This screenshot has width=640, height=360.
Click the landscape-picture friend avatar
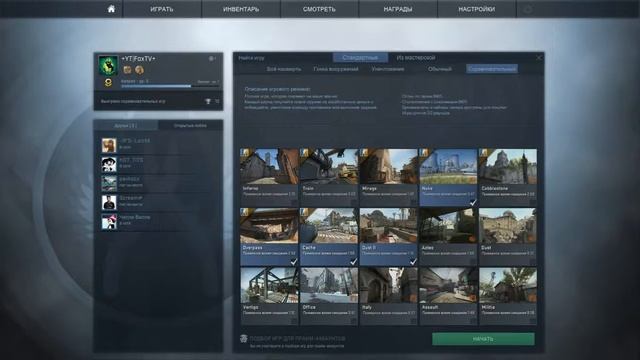109,183
